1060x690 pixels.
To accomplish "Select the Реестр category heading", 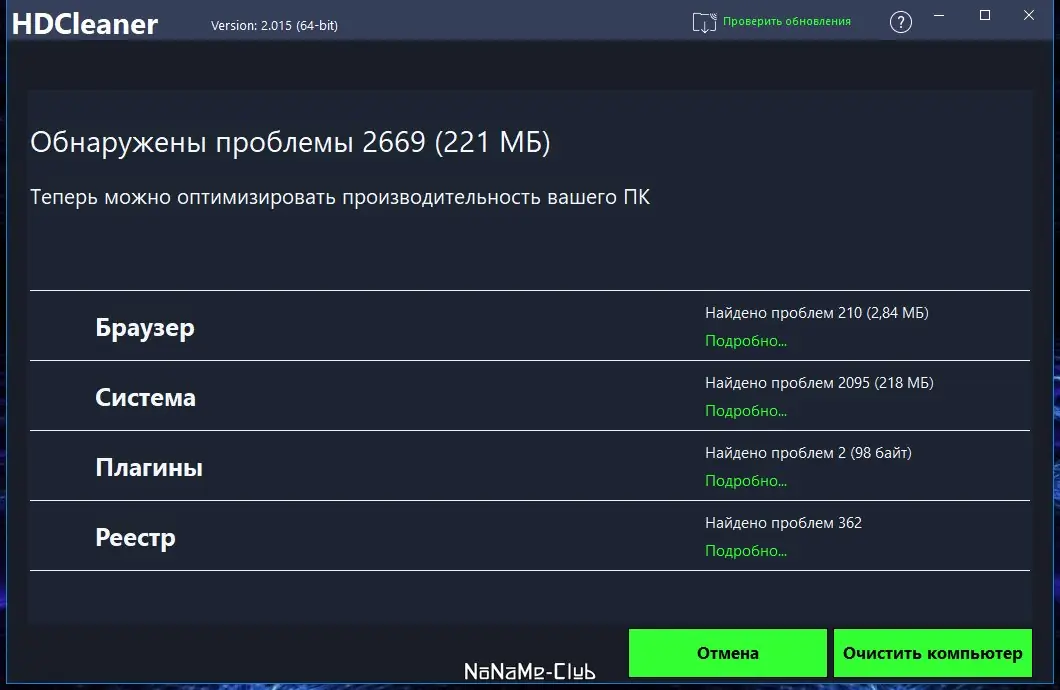I will coord(135,538).
